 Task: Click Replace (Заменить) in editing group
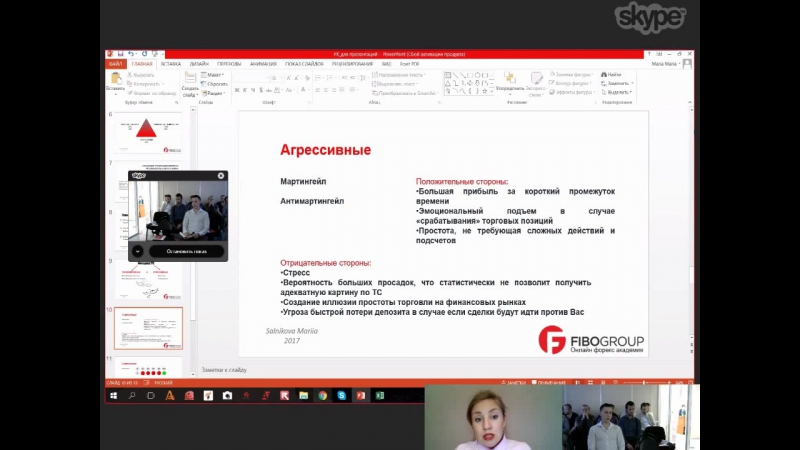[617, 83]
